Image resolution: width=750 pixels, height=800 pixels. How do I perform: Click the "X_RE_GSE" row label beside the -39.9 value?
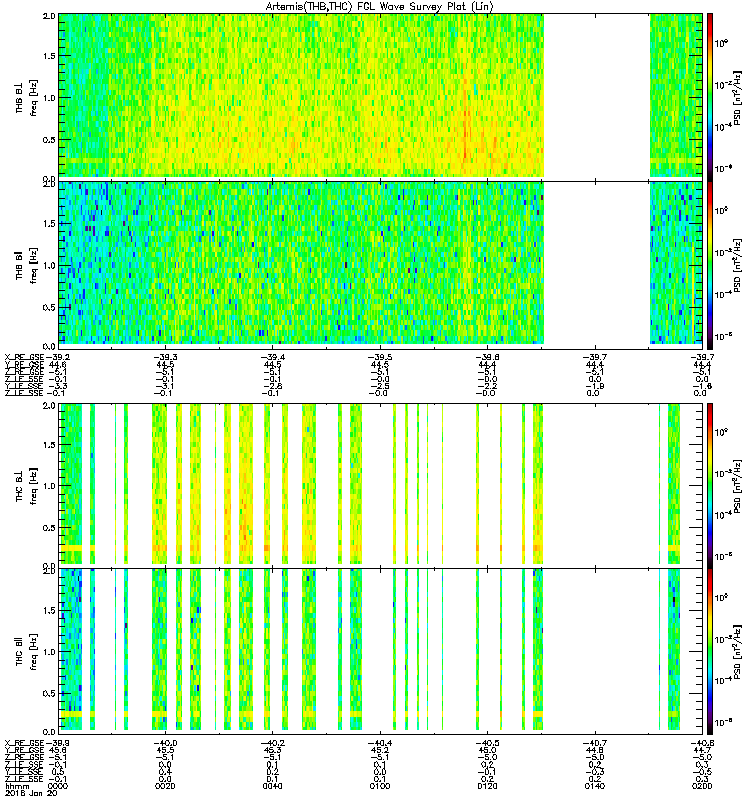click(x=24, y=743)
